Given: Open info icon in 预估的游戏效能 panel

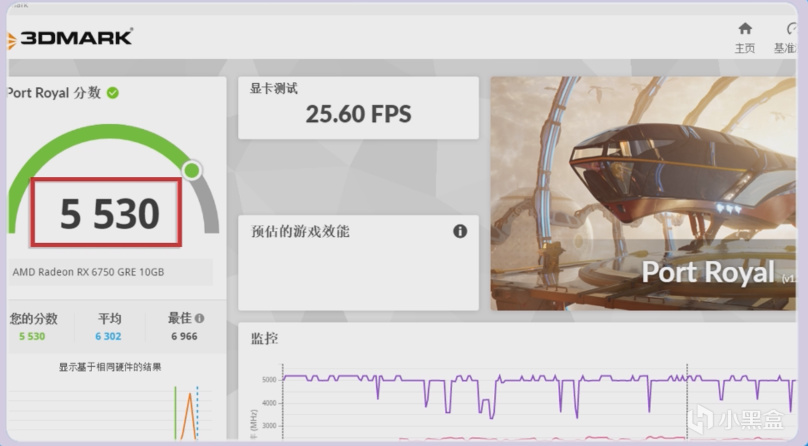Looking at the screenshot, I should click(x=460, y=231).
